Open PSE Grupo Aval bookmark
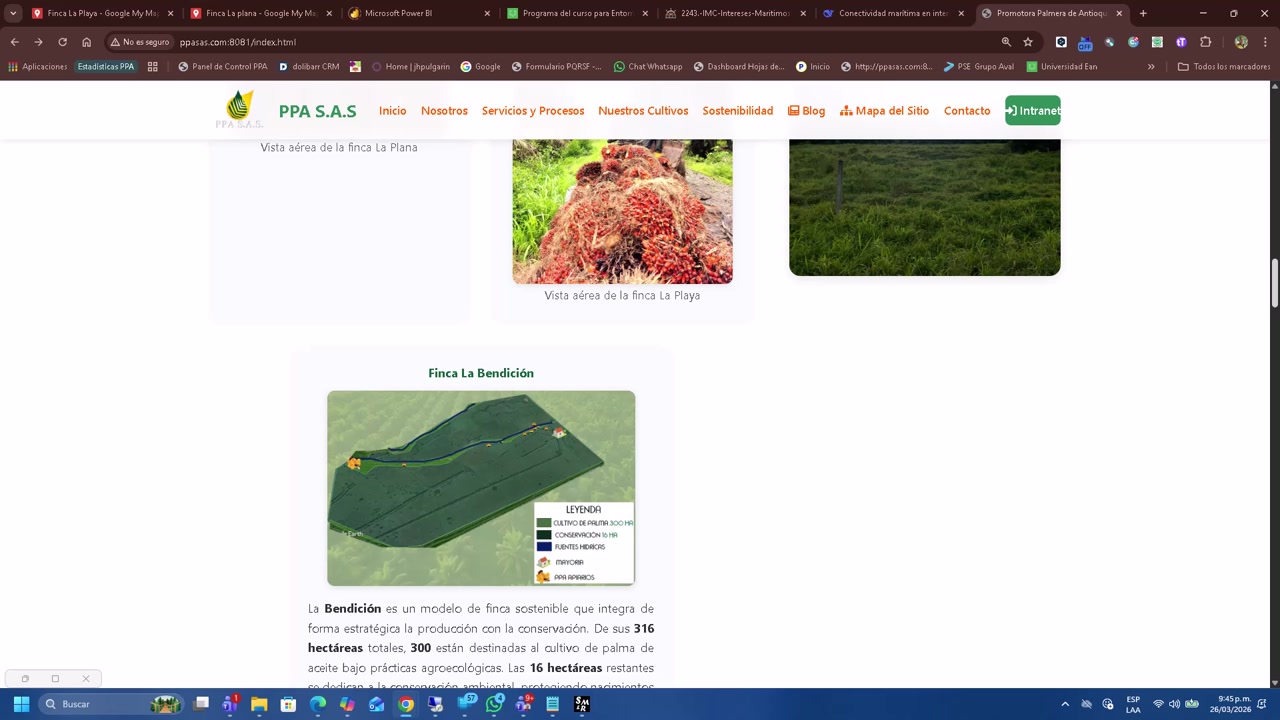The height and width of the screenshot is (720, 1280). 979,67
